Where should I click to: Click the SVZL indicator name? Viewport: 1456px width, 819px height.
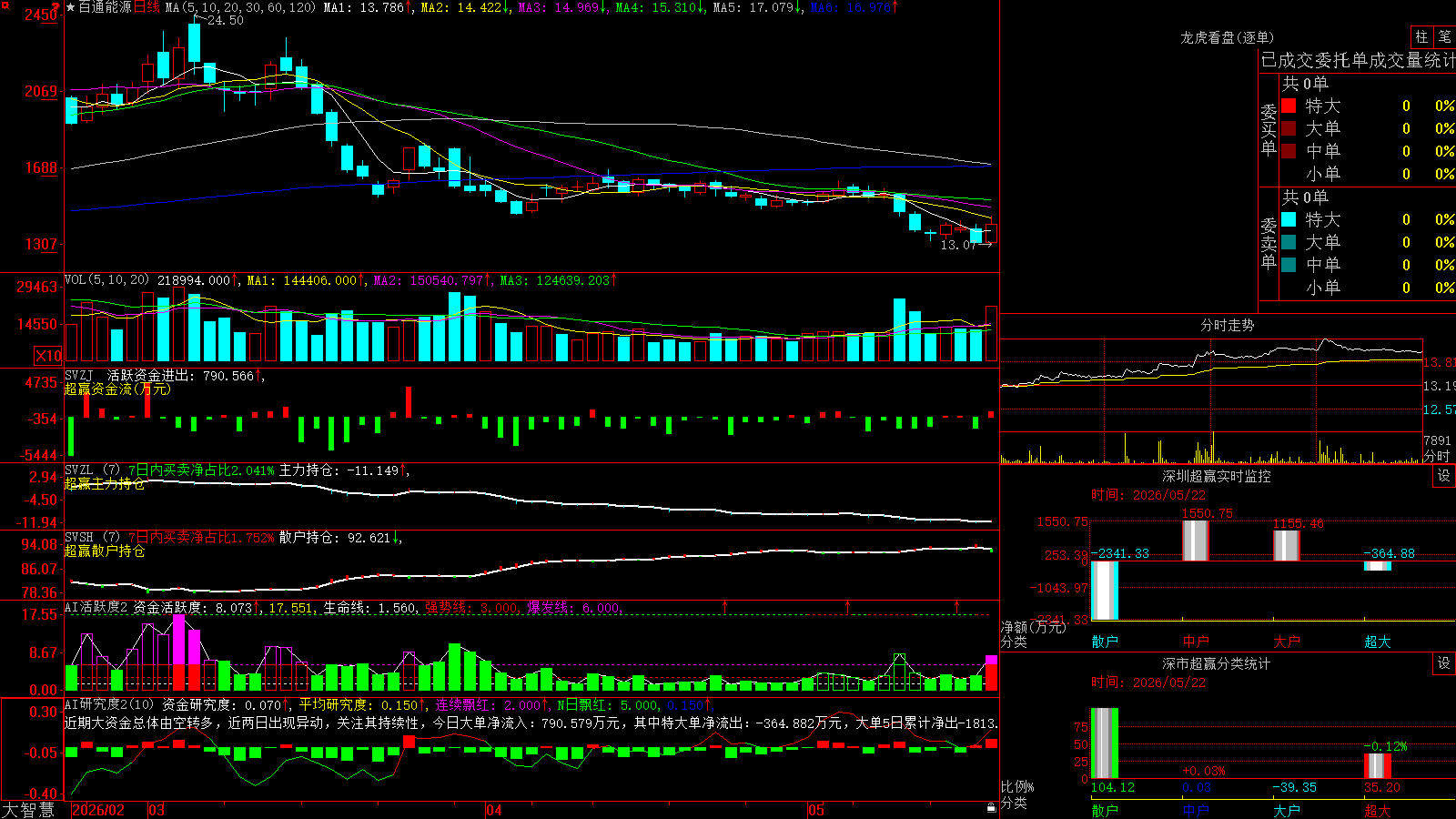click(79, 470)
